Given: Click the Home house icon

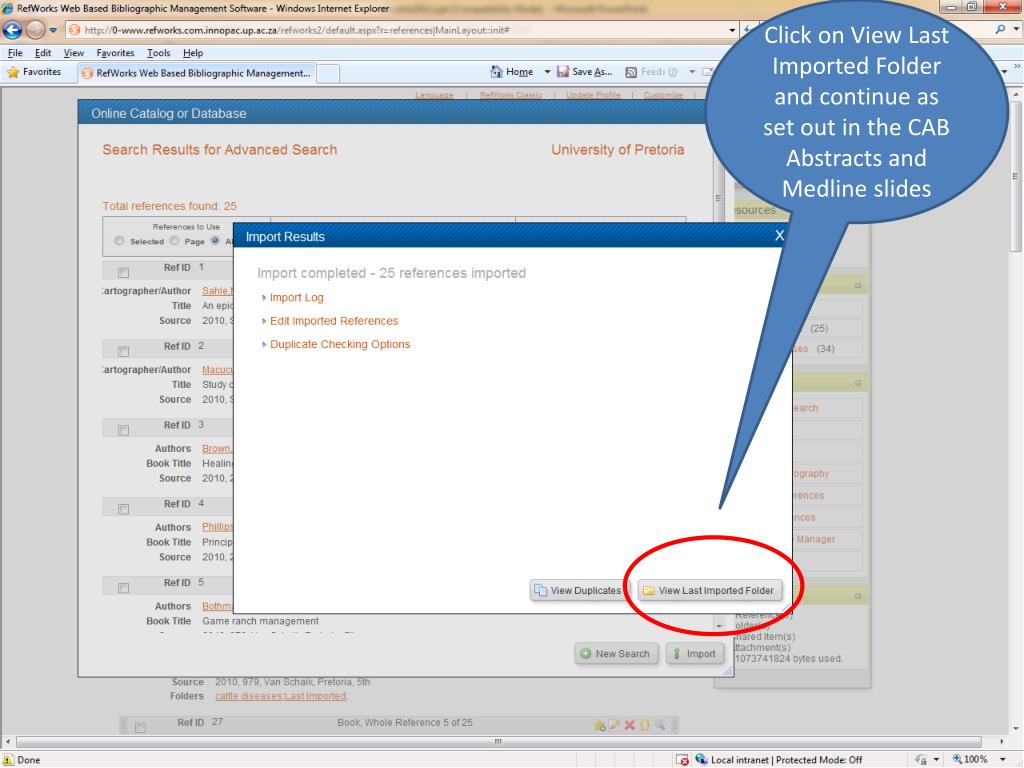Looking at the screenshot, I should [496, 72].
